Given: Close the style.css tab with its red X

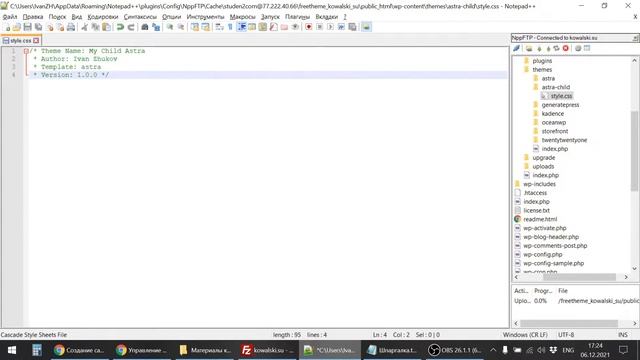Looking at the screenshot, I should pos(36,40).
